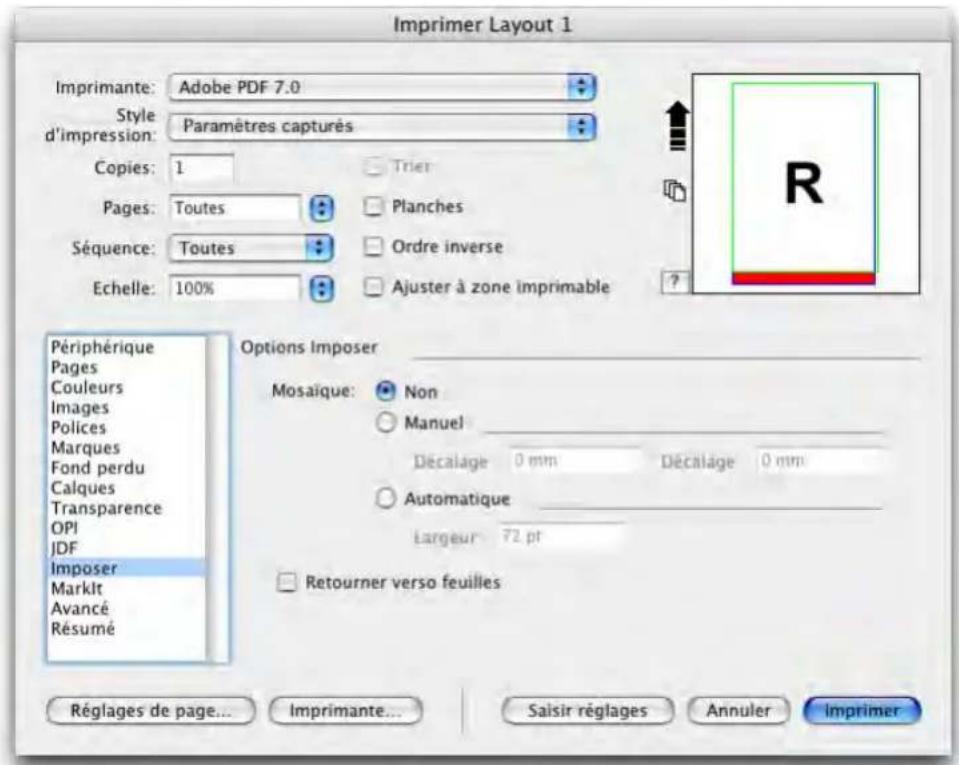The height and width of the screenshot is (765, 959).
Task: Select JDF in the options list
Action: click(x=127, y=549)
